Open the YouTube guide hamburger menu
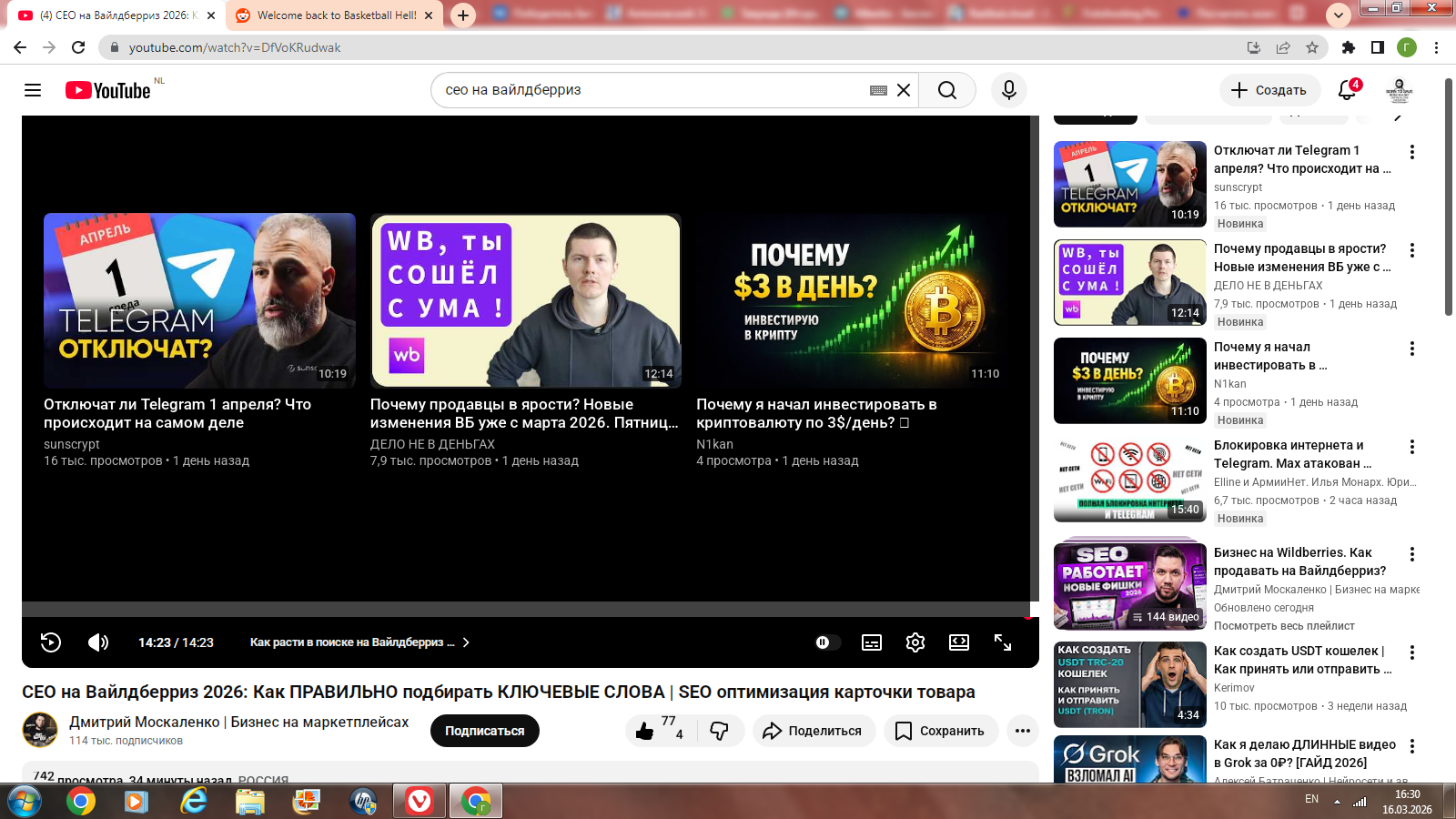The height and width of the screenshot is (819, 1456). pyautogui.click(x=33, y=90)
